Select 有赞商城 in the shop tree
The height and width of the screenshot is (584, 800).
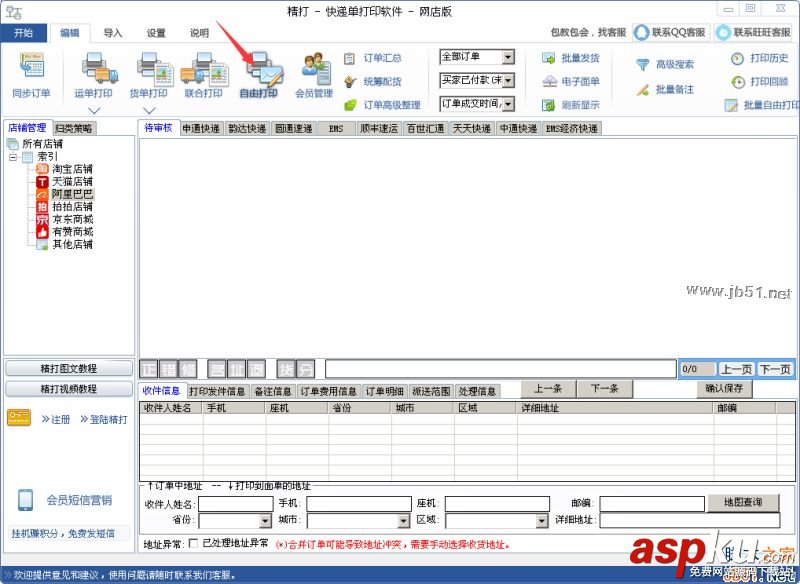pos(72,232)
